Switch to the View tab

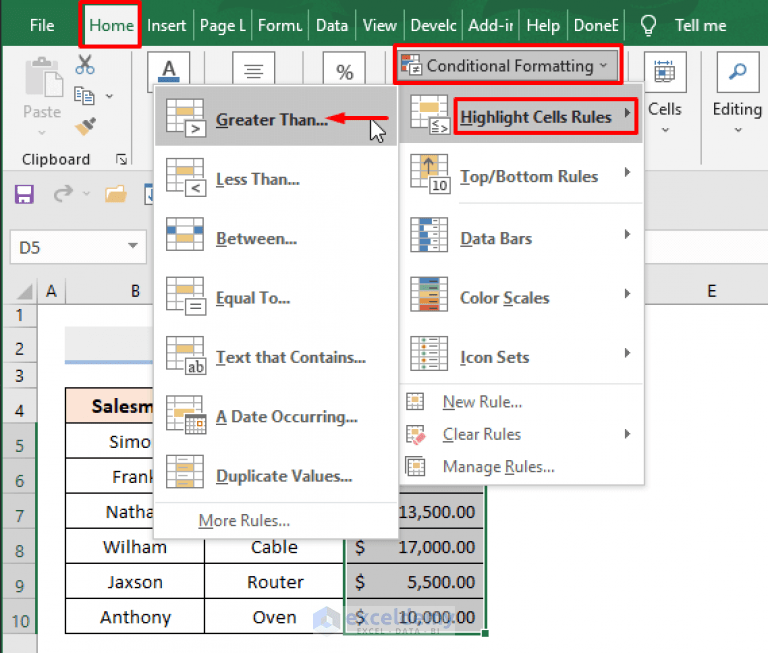click(379, 25)
